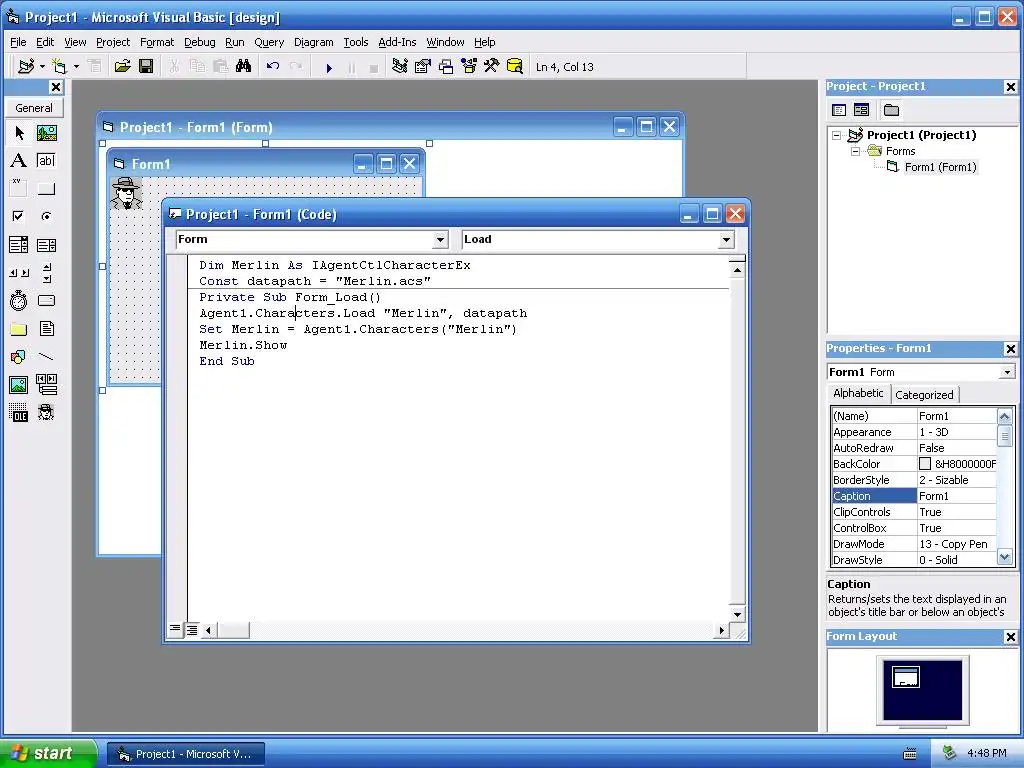Click the Add Form toolbar icon
1024x768 pixels.
click(59, 67)
